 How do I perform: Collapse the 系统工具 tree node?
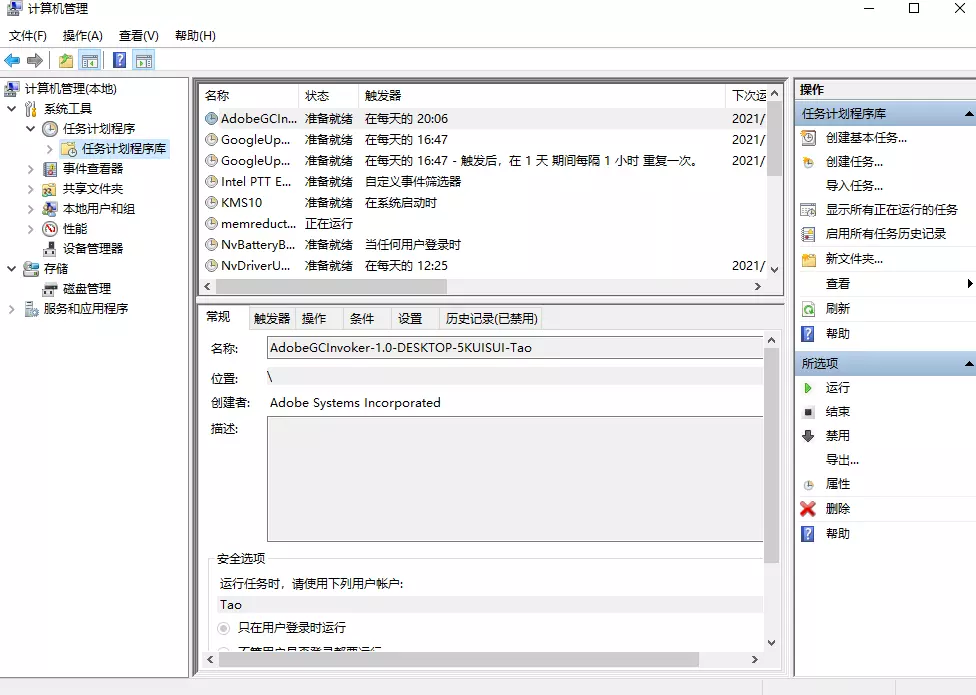11,109
